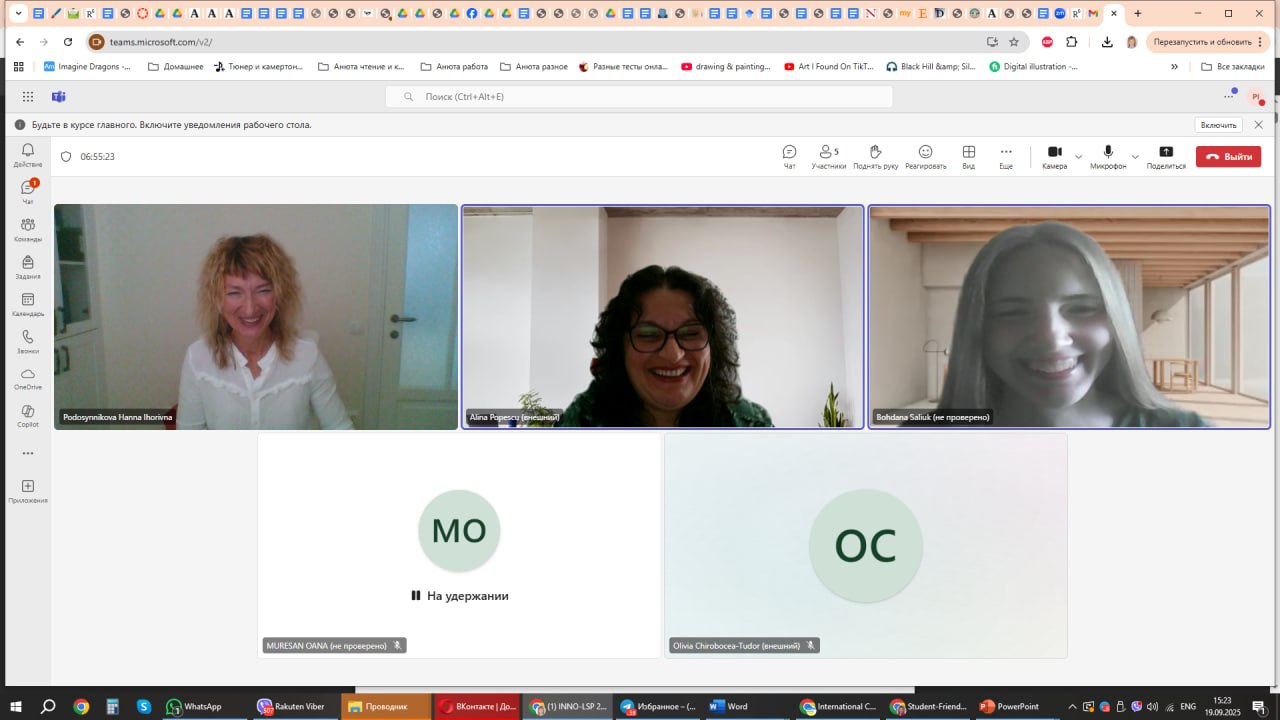Open the Reactions menu
This screenshot has height=720, width=1280.
(925, 156)
